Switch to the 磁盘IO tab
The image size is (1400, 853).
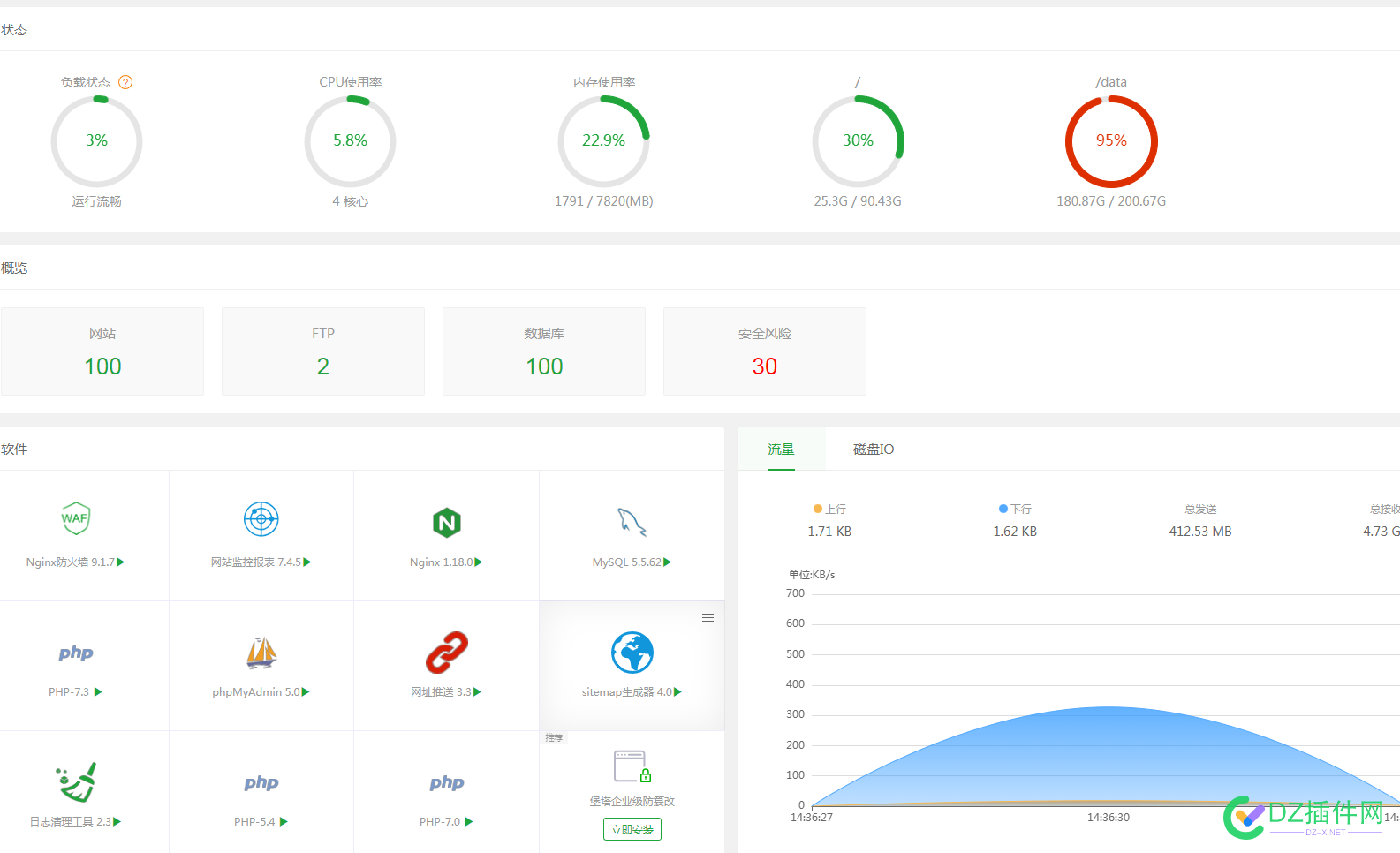click(874, 449)
